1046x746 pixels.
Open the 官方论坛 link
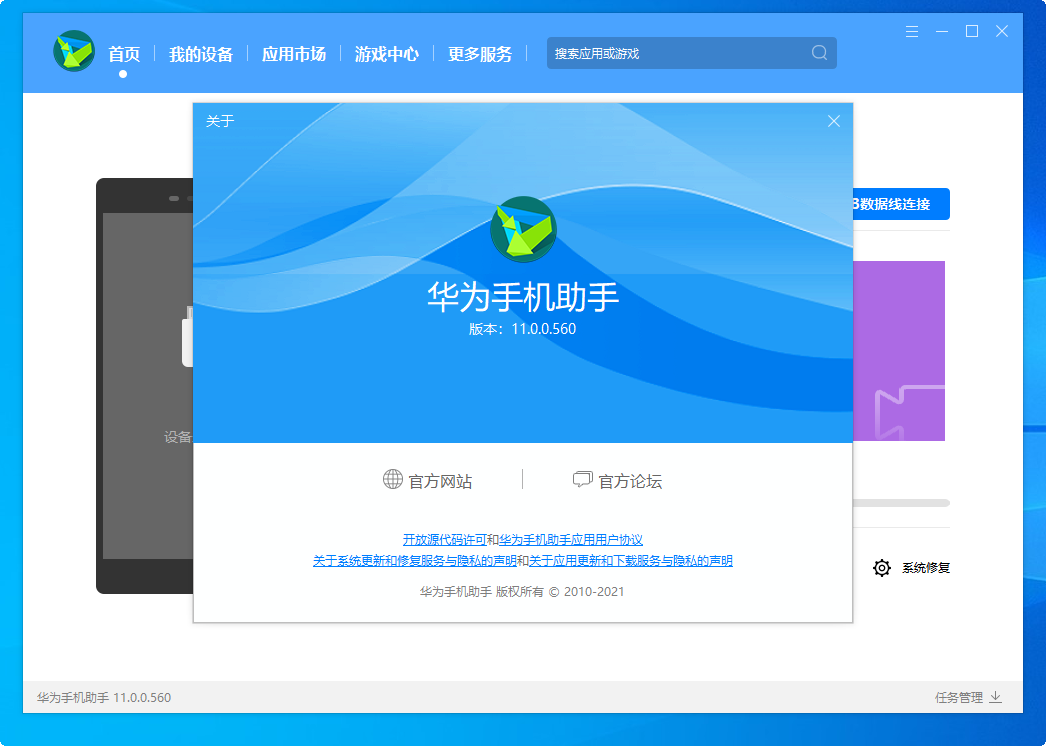[x=630, y=481]
